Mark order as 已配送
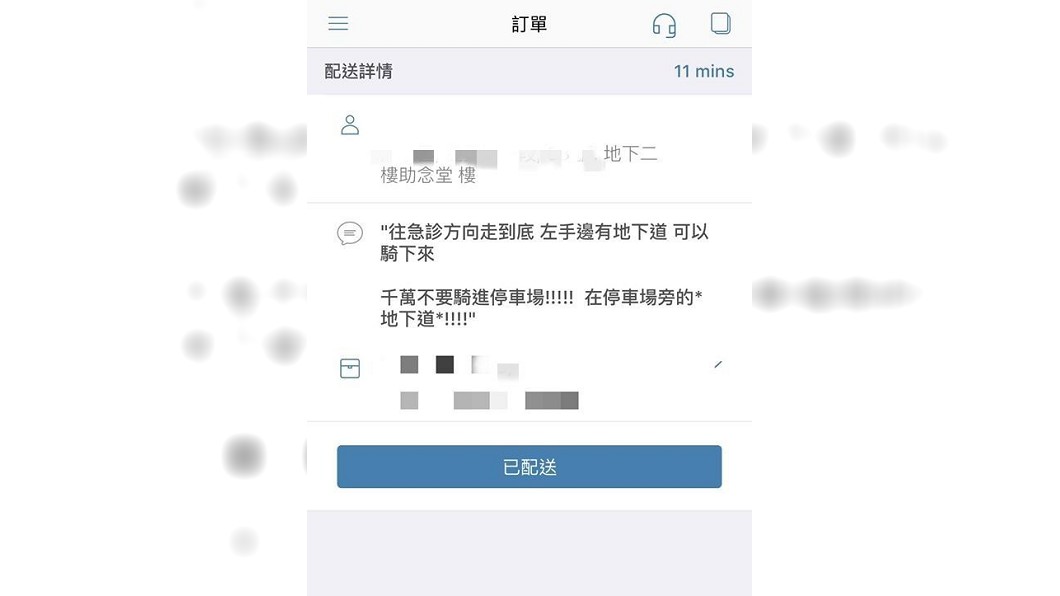This screenshot has width=1060, height=596. click(529, 466)
